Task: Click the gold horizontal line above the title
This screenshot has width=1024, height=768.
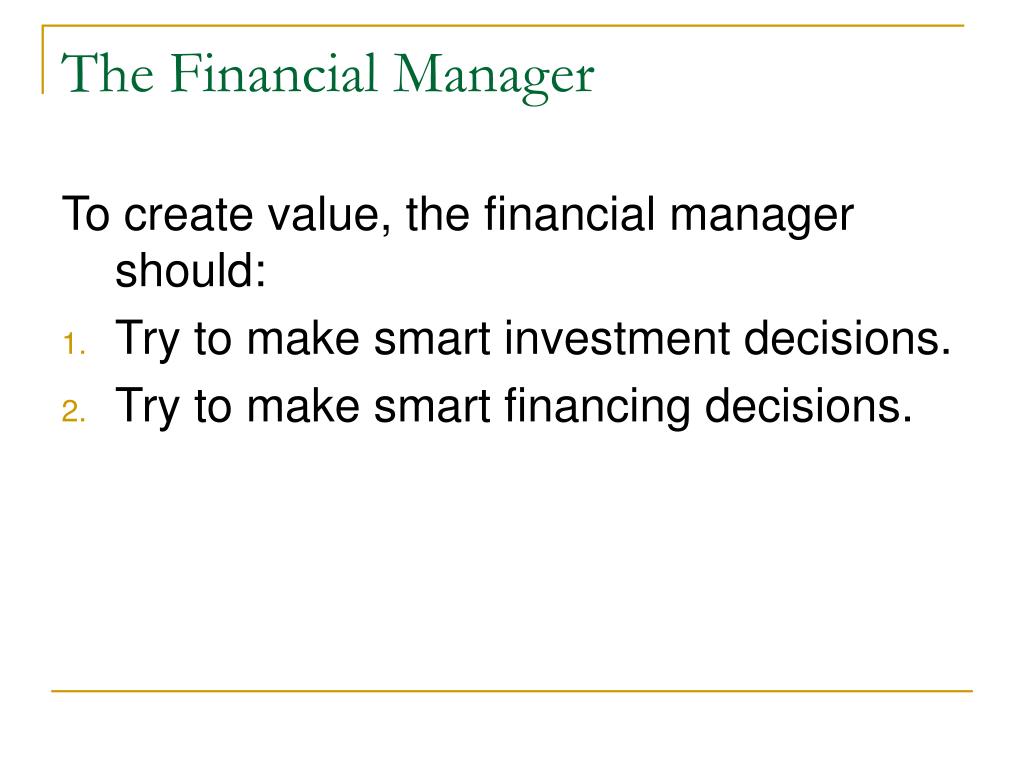Action: [503, 26]
